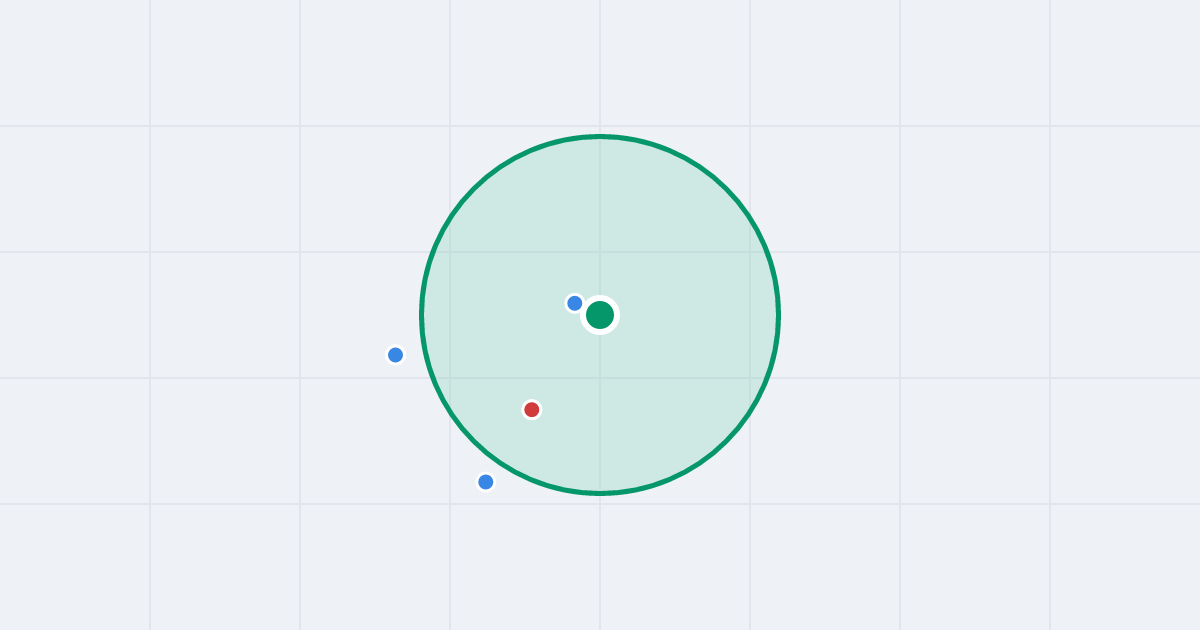Click the topmost point of the green circle outline
The width and height of the screenshot is (1200, 630).
click(600, 136)
